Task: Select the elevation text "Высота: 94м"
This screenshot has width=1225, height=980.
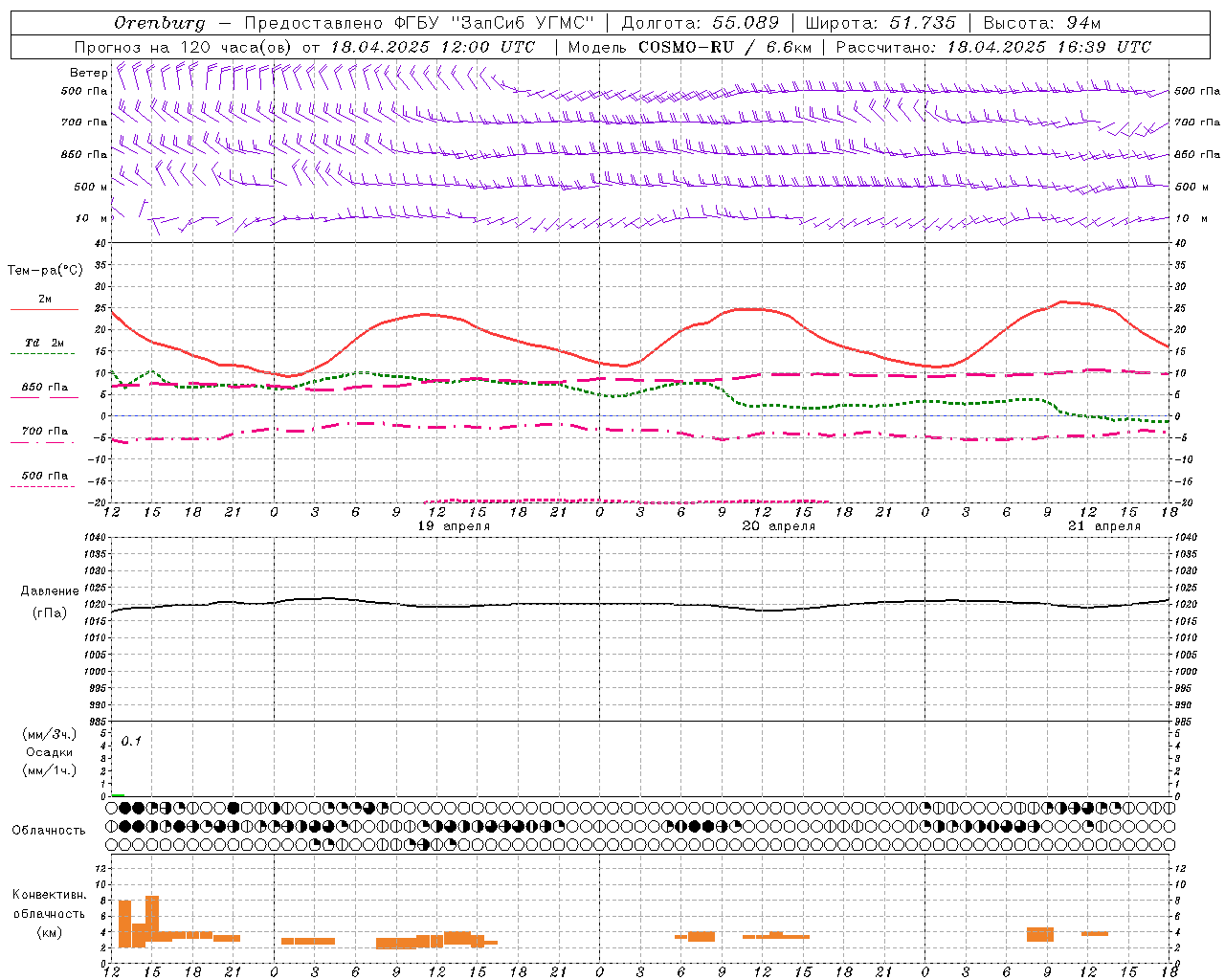Action: point(1042,23)
